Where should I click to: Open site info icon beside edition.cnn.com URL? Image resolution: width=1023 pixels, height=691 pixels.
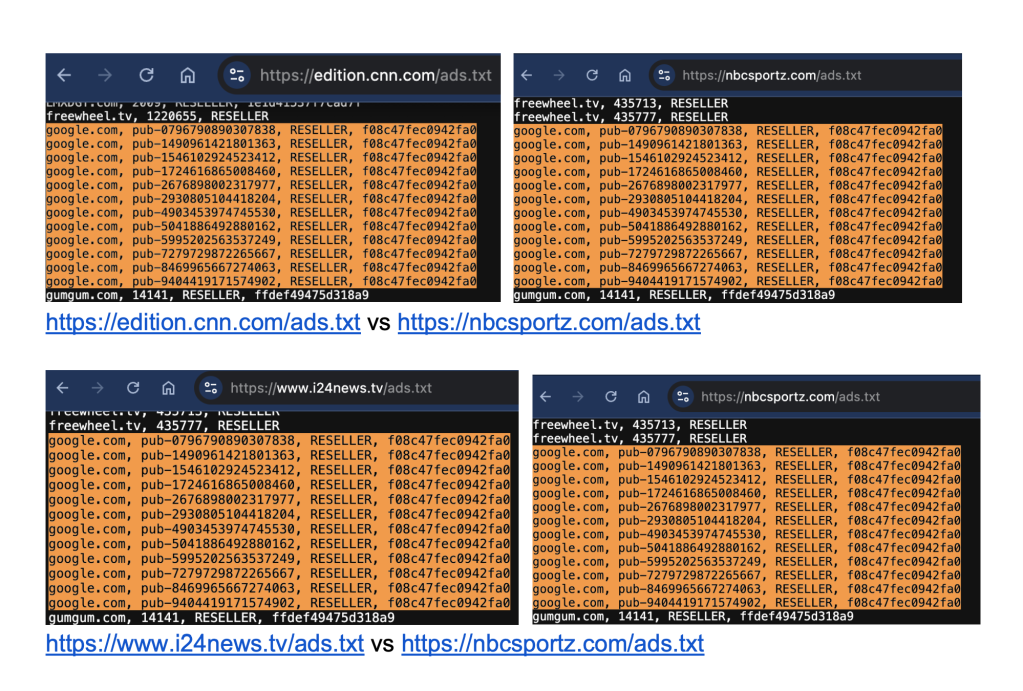(x=236, y=75)
